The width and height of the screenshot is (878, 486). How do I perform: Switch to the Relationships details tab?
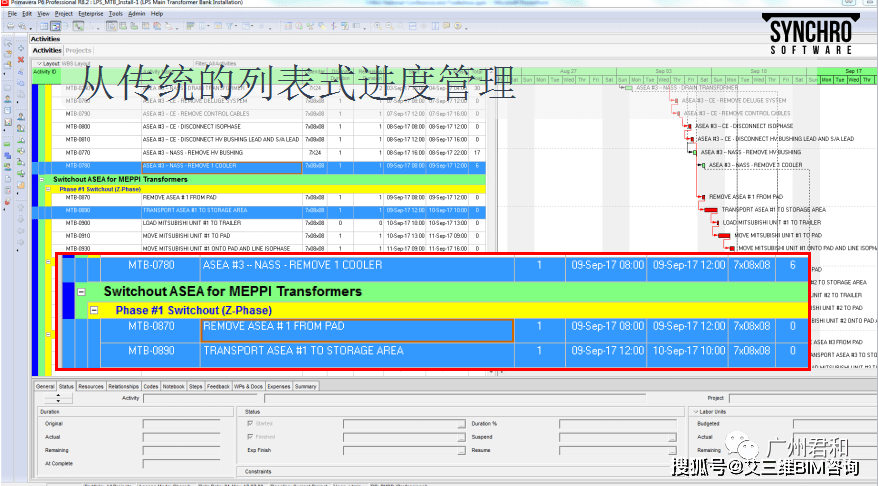(x=123, y=386)
